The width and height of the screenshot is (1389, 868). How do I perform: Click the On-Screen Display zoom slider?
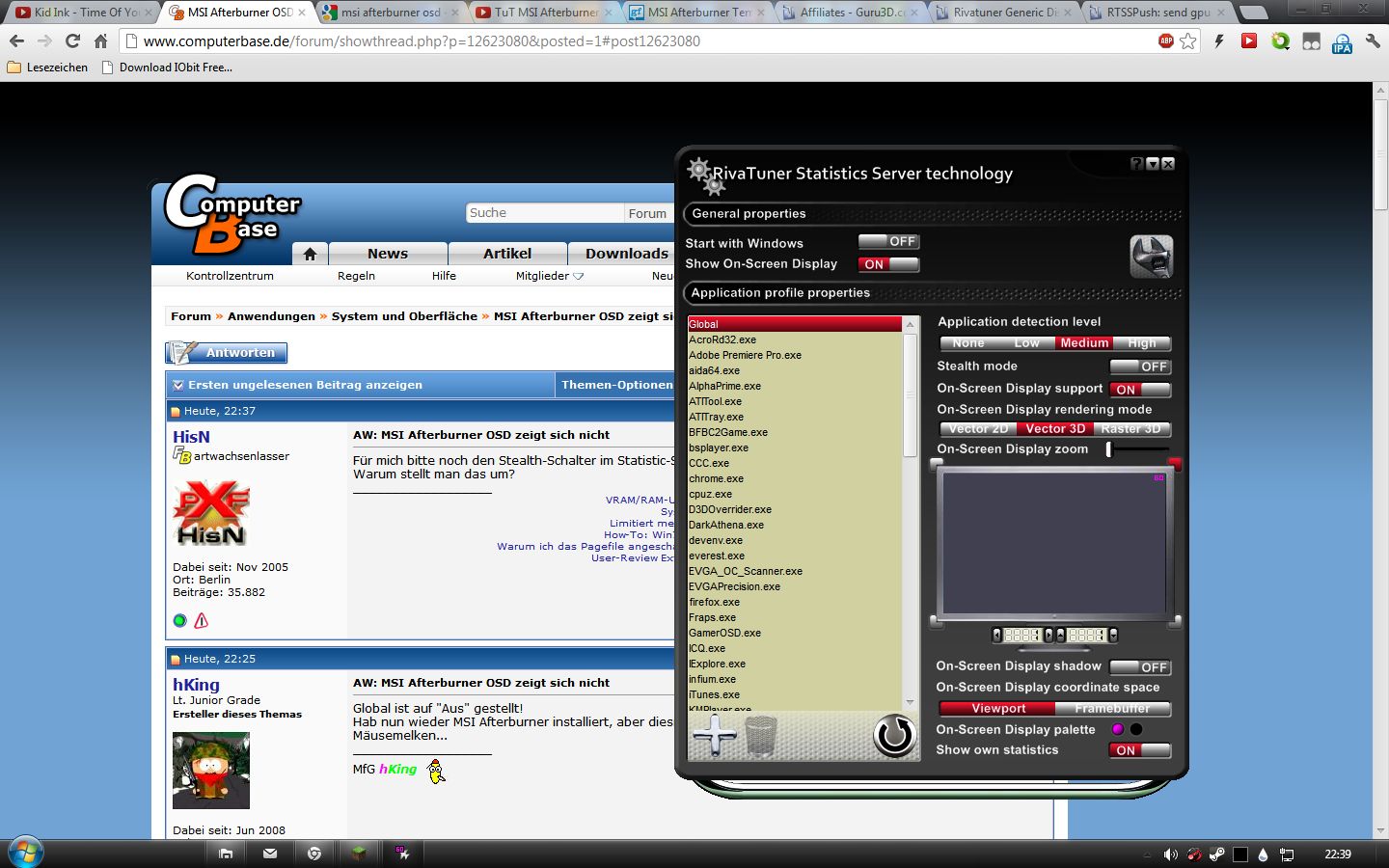[x=1139, y=449]
